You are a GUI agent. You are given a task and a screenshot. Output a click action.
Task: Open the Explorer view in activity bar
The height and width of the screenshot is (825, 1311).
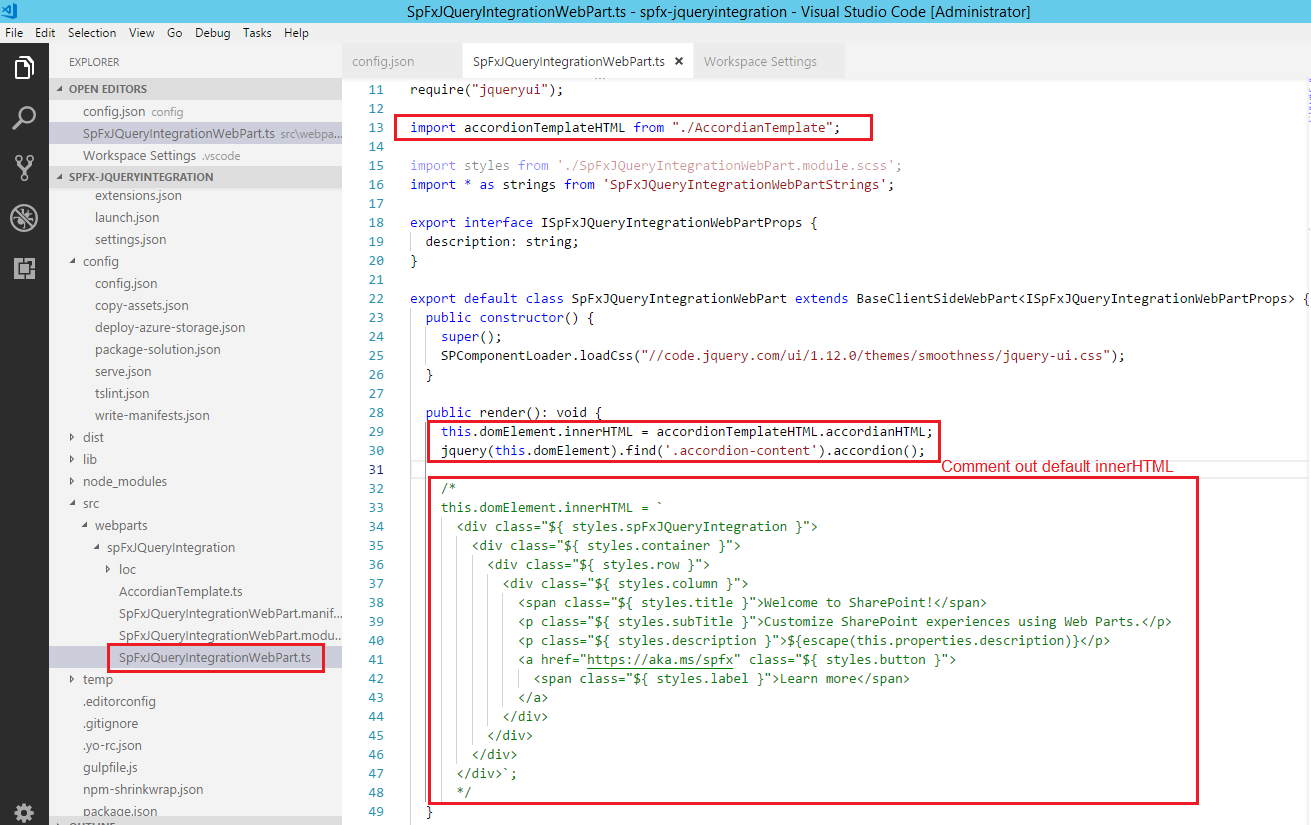[x=24, y=68]
